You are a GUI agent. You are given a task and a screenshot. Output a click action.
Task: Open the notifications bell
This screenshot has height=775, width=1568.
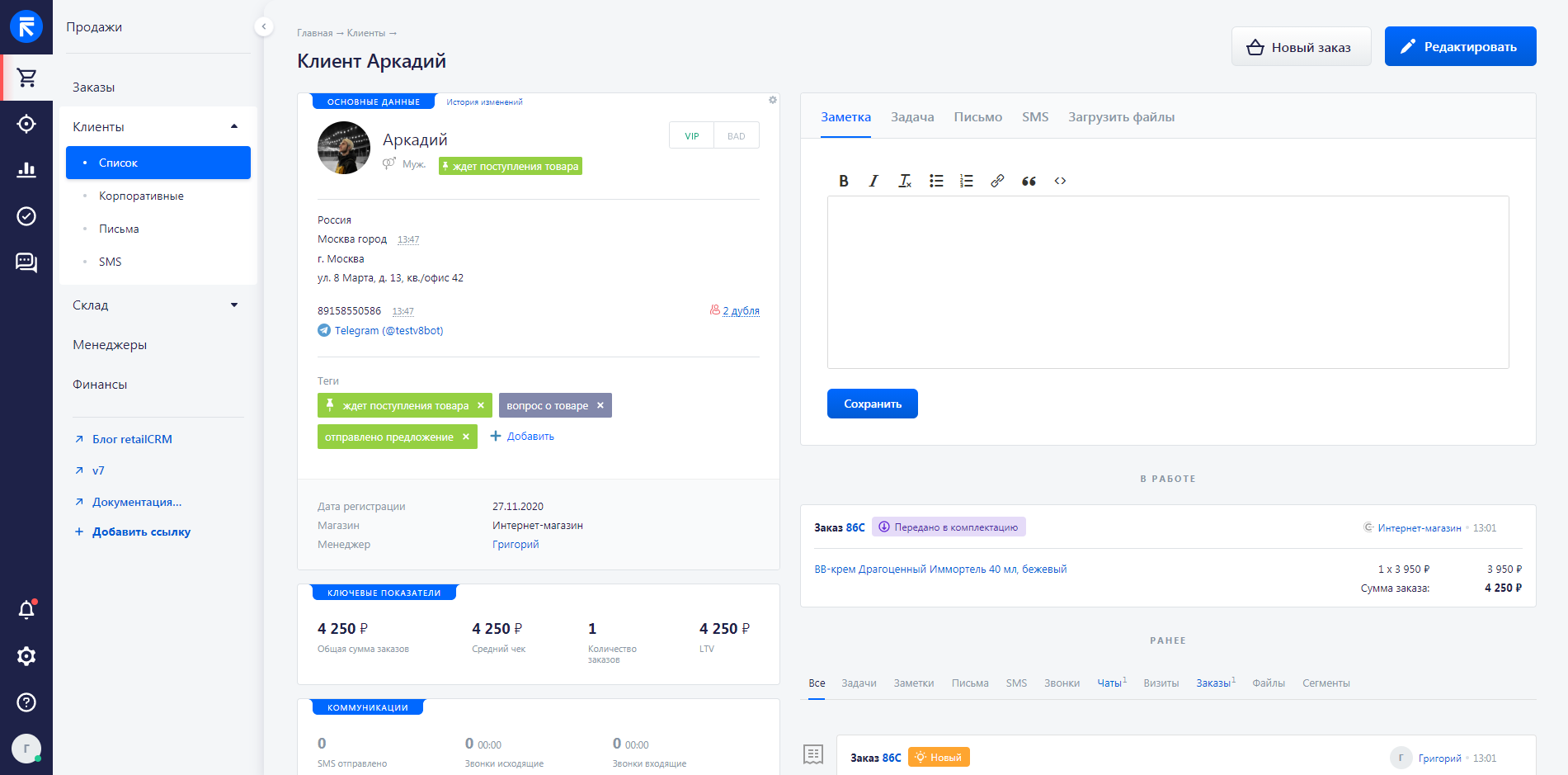(x=26, y=610)
